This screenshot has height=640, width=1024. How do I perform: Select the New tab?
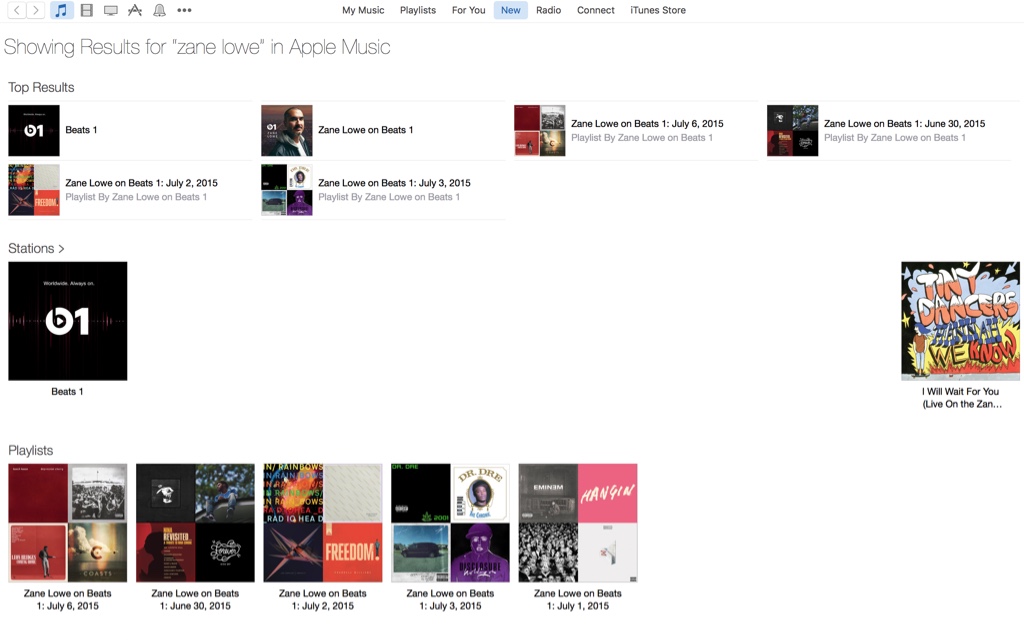(x=511, y=10)
